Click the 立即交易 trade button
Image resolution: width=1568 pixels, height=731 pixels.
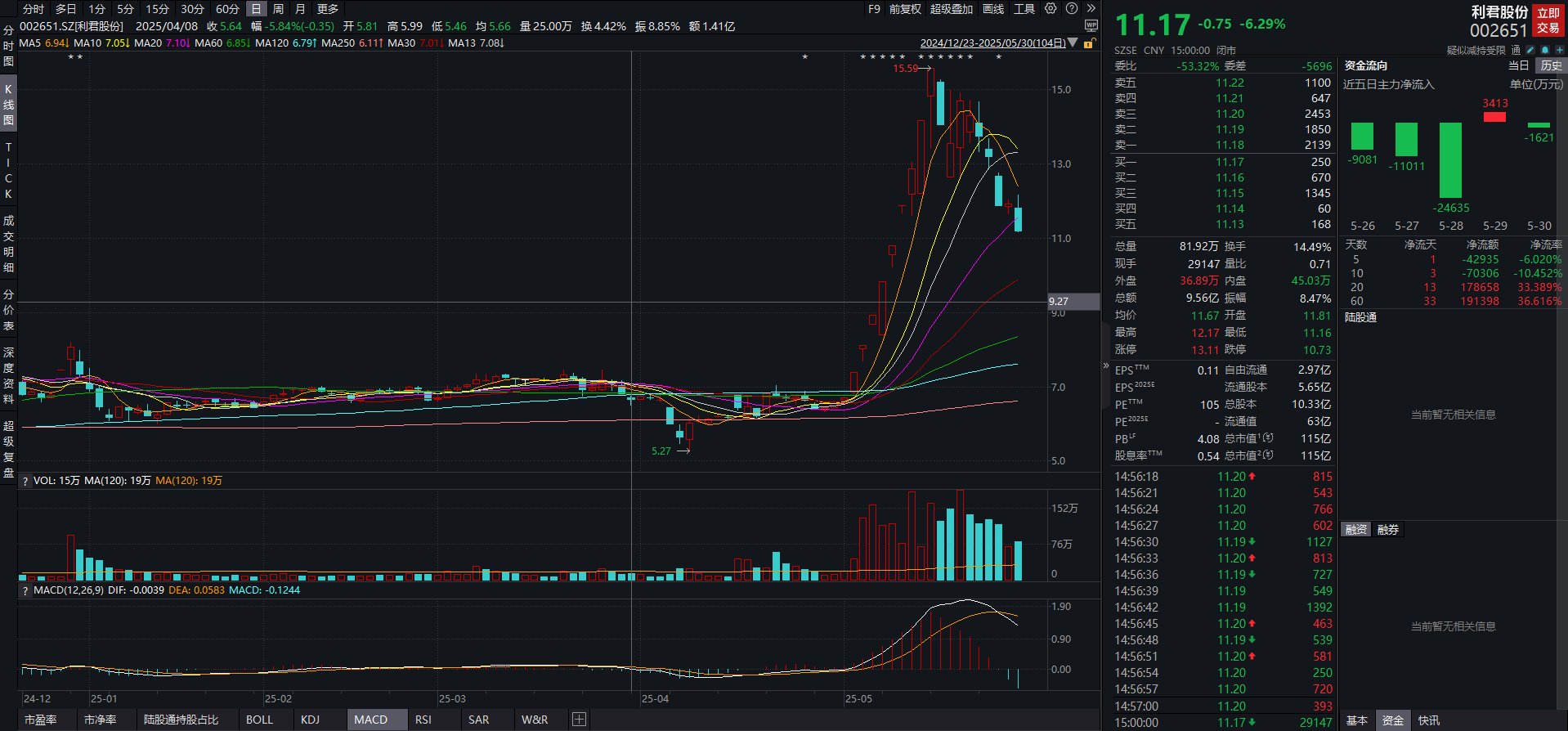(1548, 20)
